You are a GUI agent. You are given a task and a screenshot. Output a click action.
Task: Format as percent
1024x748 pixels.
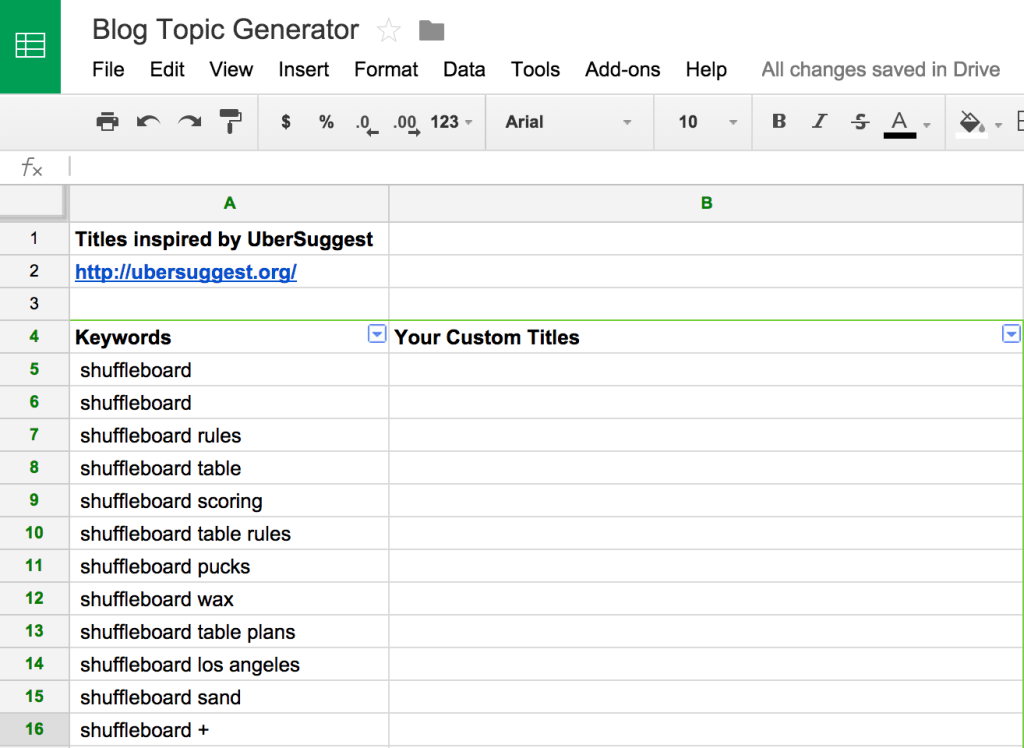[x=326, y=122]
